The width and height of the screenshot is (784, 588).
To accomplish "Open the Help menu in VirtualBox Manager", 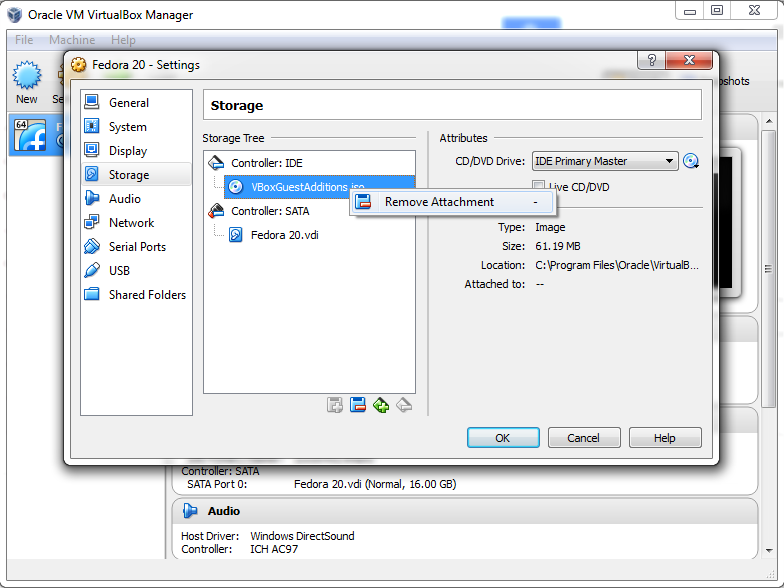I will coord(123,40).
